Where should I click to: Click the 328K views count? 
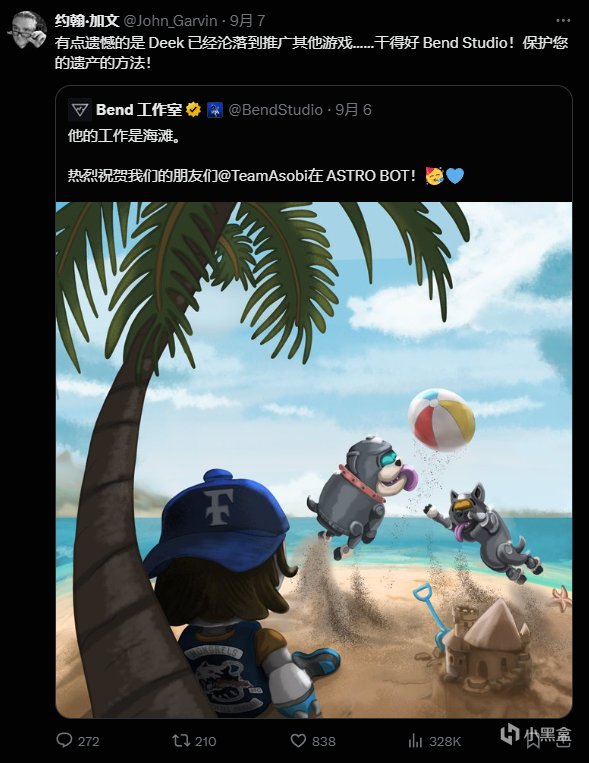[x=445, y=741]
